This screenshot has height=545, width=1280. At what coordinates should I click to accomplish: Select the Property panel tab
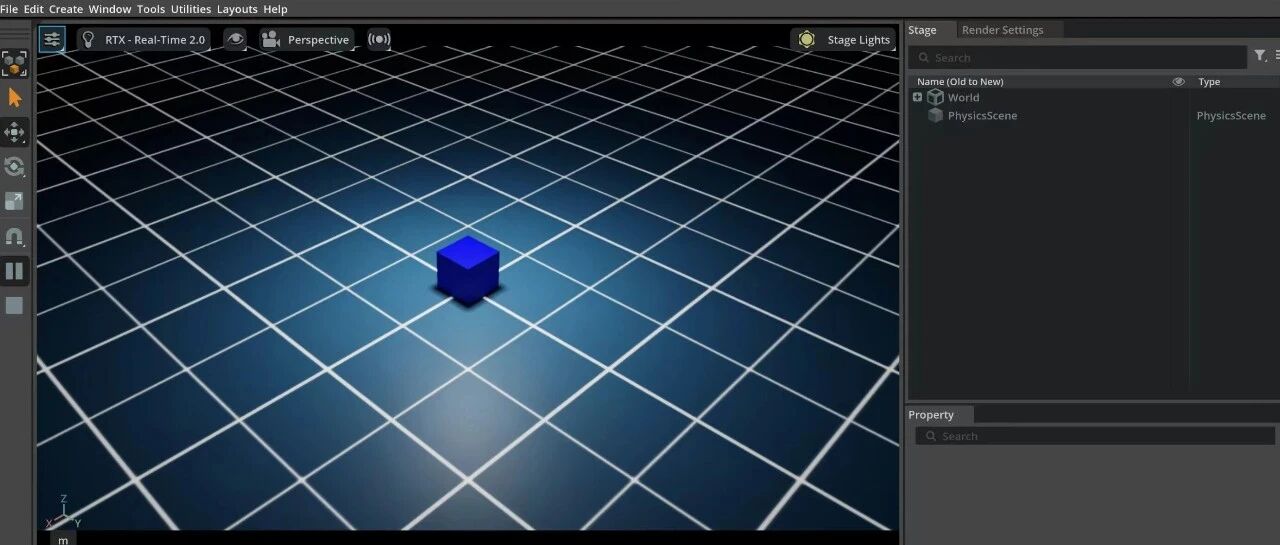[x=931, y=415]
